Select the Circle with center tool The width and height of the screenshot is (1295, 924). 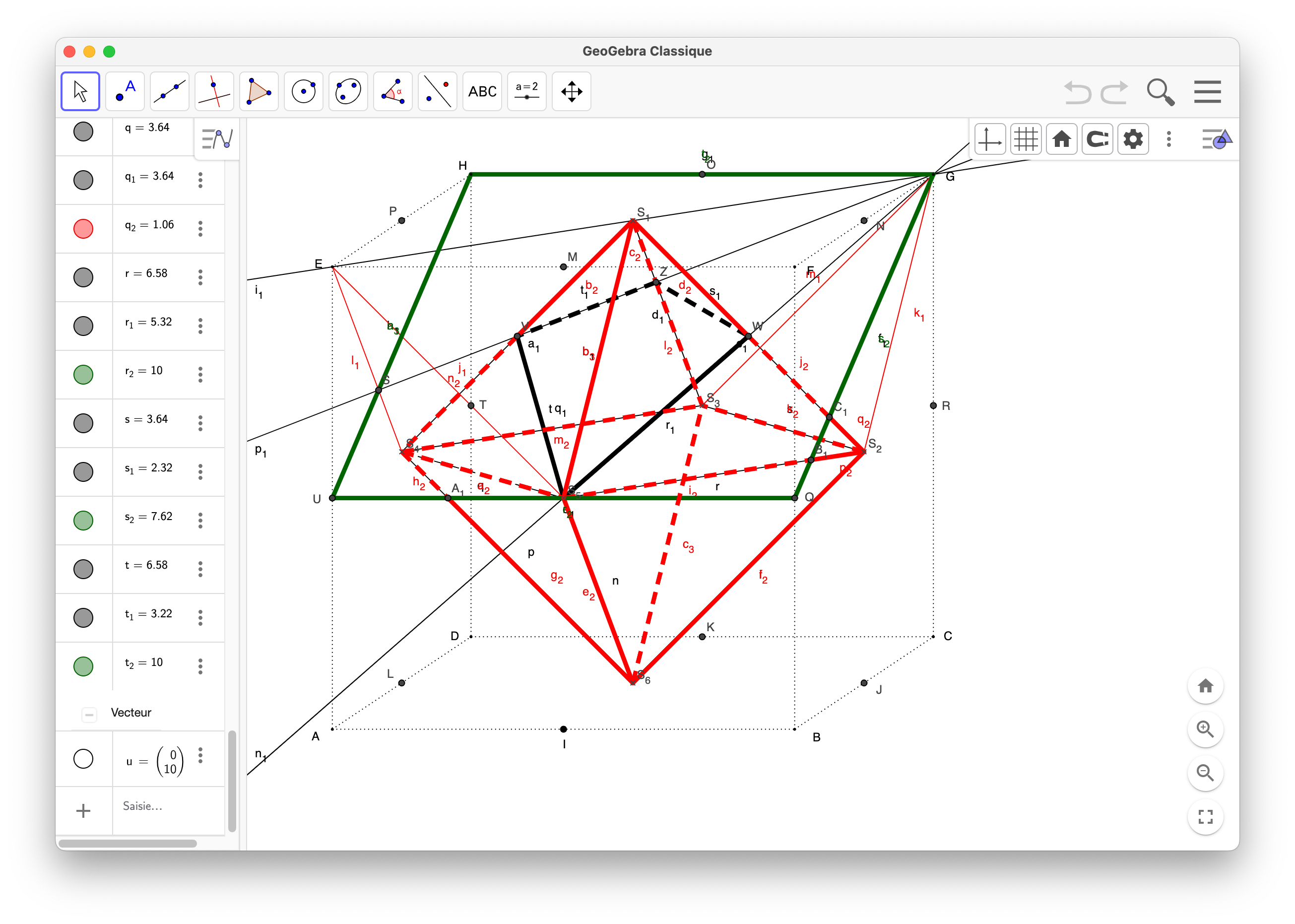coord(304,91)
